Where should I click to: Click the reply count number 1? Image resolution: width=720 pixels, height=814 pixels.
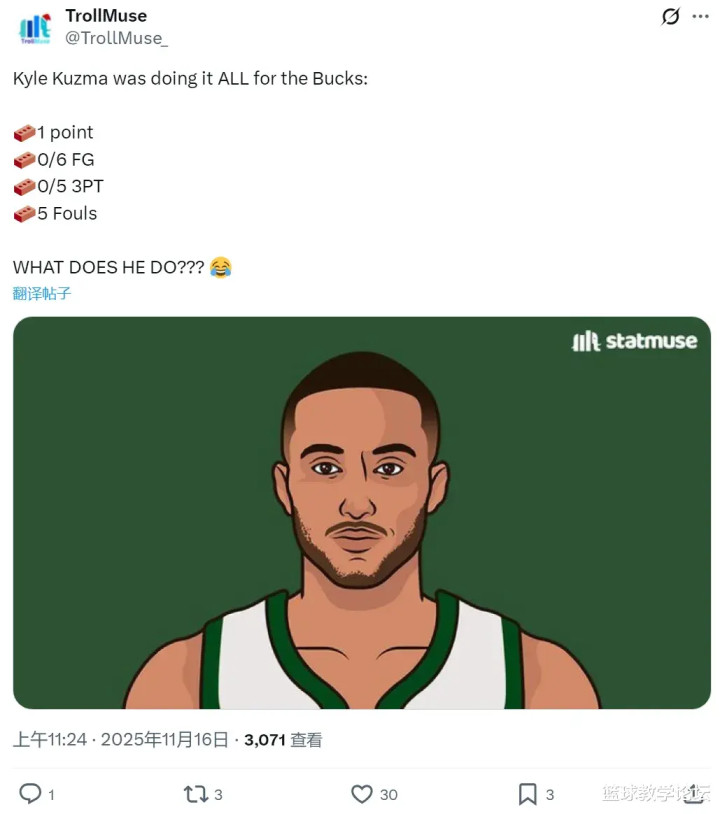tap(51, 794)
